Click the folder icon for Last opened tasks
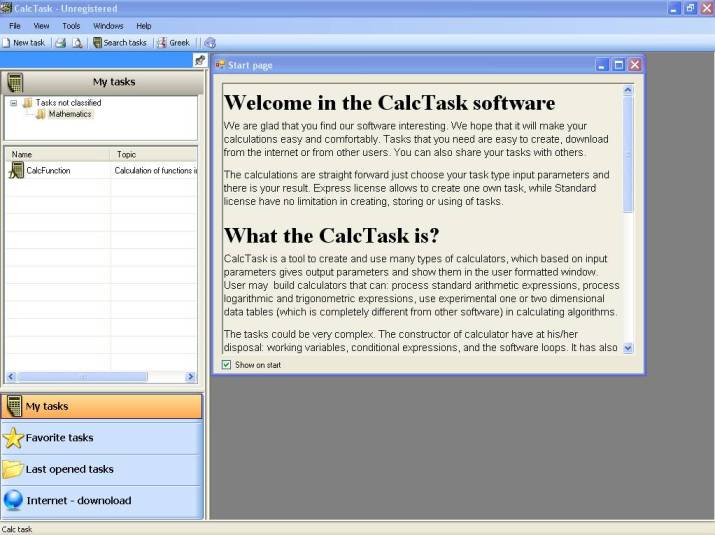715x535 pixels. (x=13, y=469)
